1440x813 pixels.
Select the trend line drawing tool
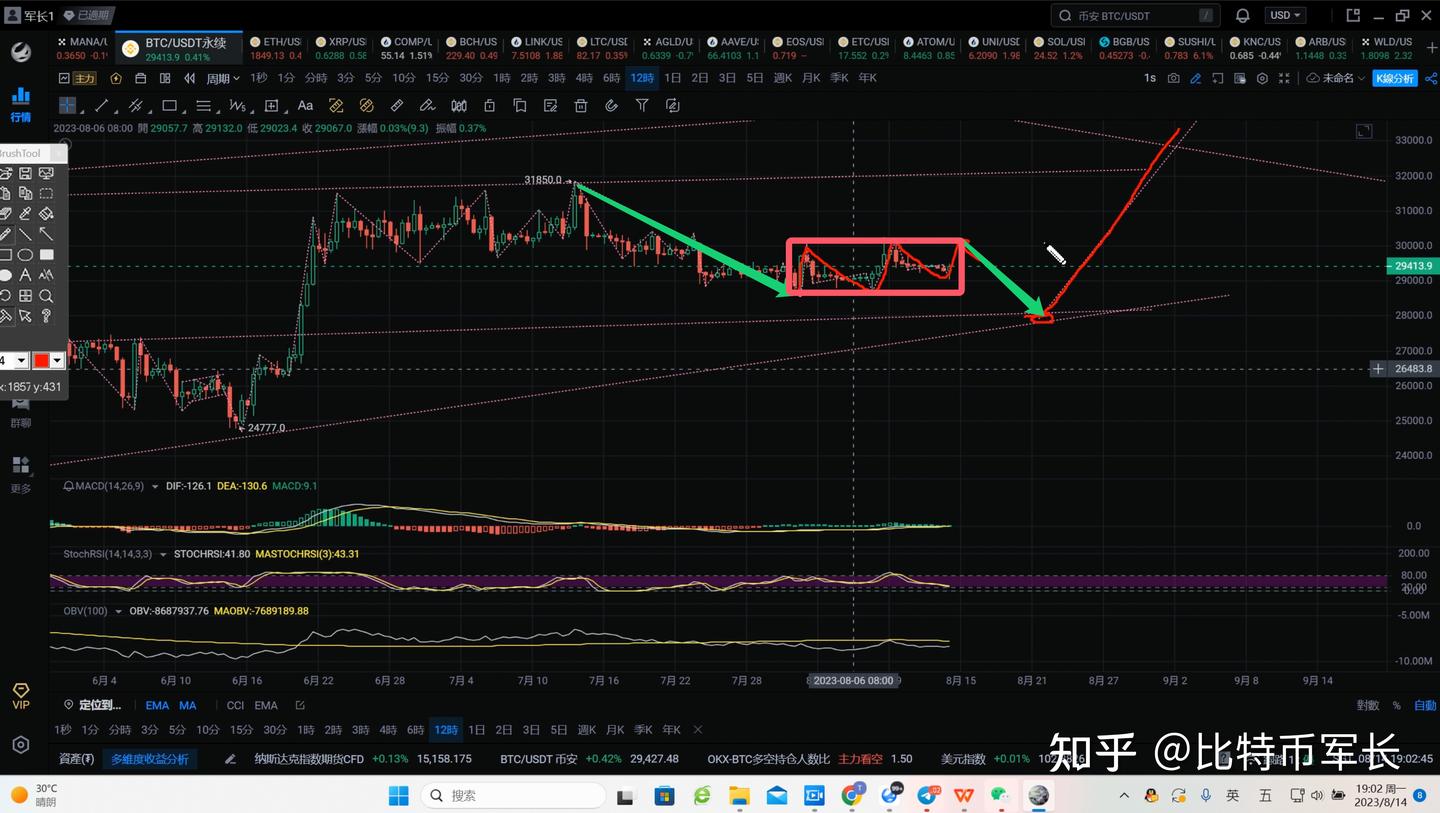pyautogui.click(x=101, y=105)
